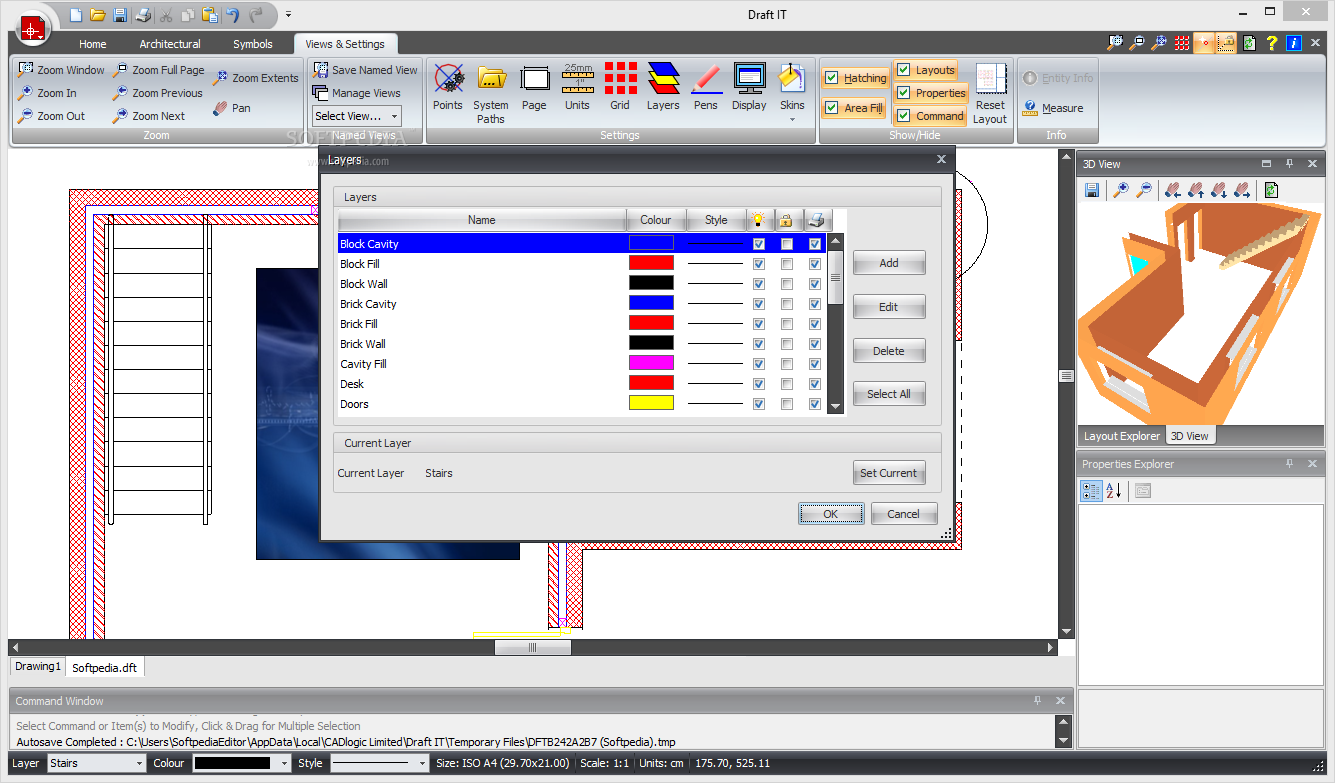Viewport: 1335px width, 783px height.
Task: Open the Home ribbon tab
Action: [x=93, y=44]
